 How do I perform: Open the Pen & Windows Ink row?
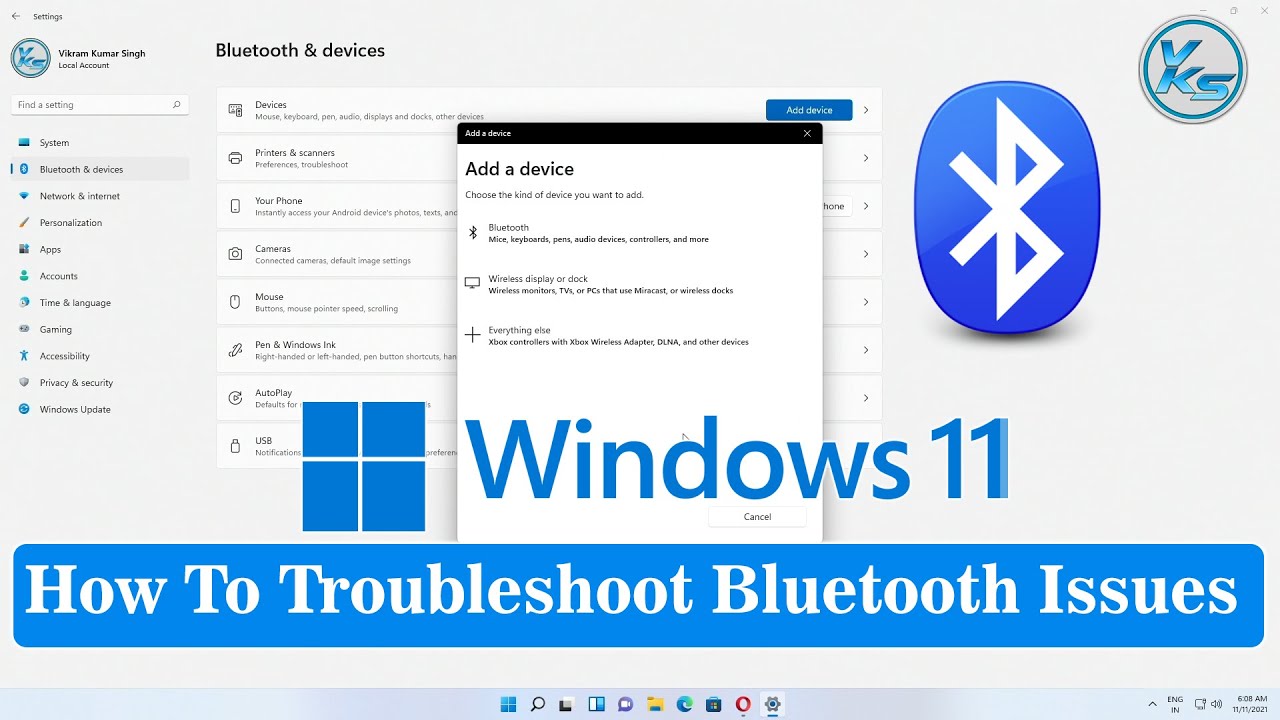pyautogui.click(x=549, y=350)
